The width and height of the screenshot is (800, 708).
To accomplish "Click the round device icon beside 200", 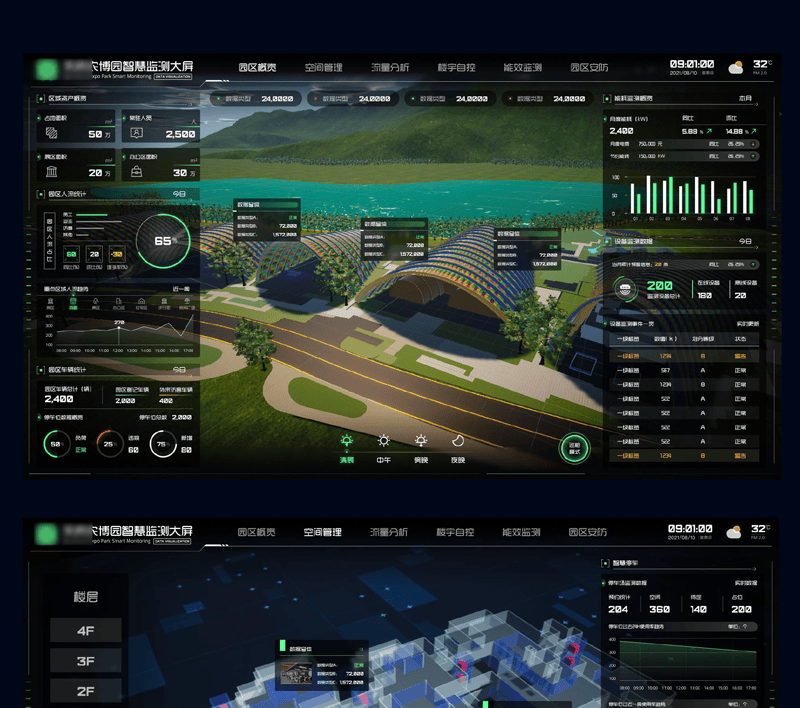I will pyautogui.click(x=626, y=291).
